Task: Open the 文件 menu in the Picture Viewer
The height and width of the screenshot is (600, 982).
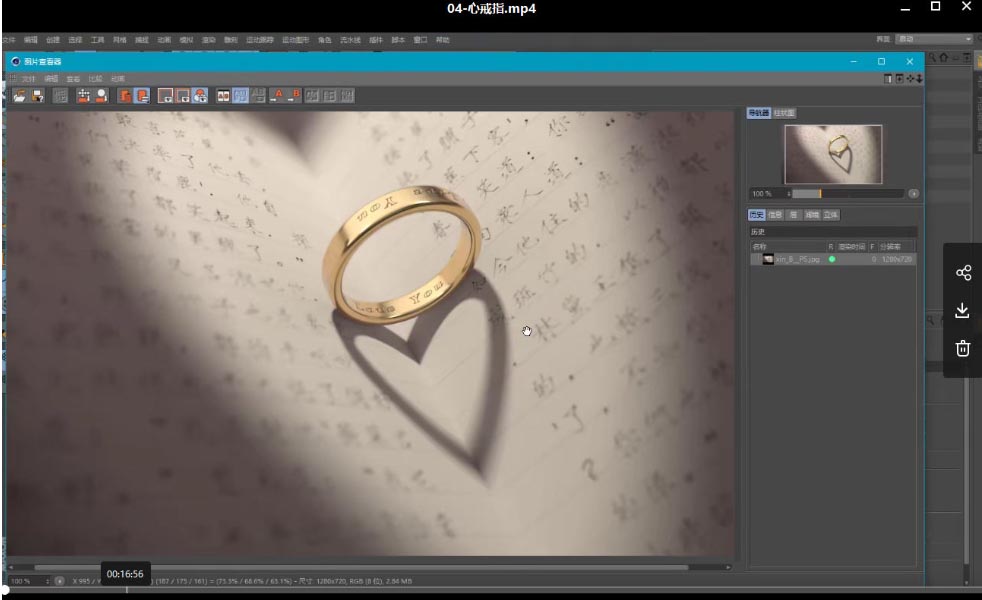Action: pyautogui.click(x=29, y=79)
